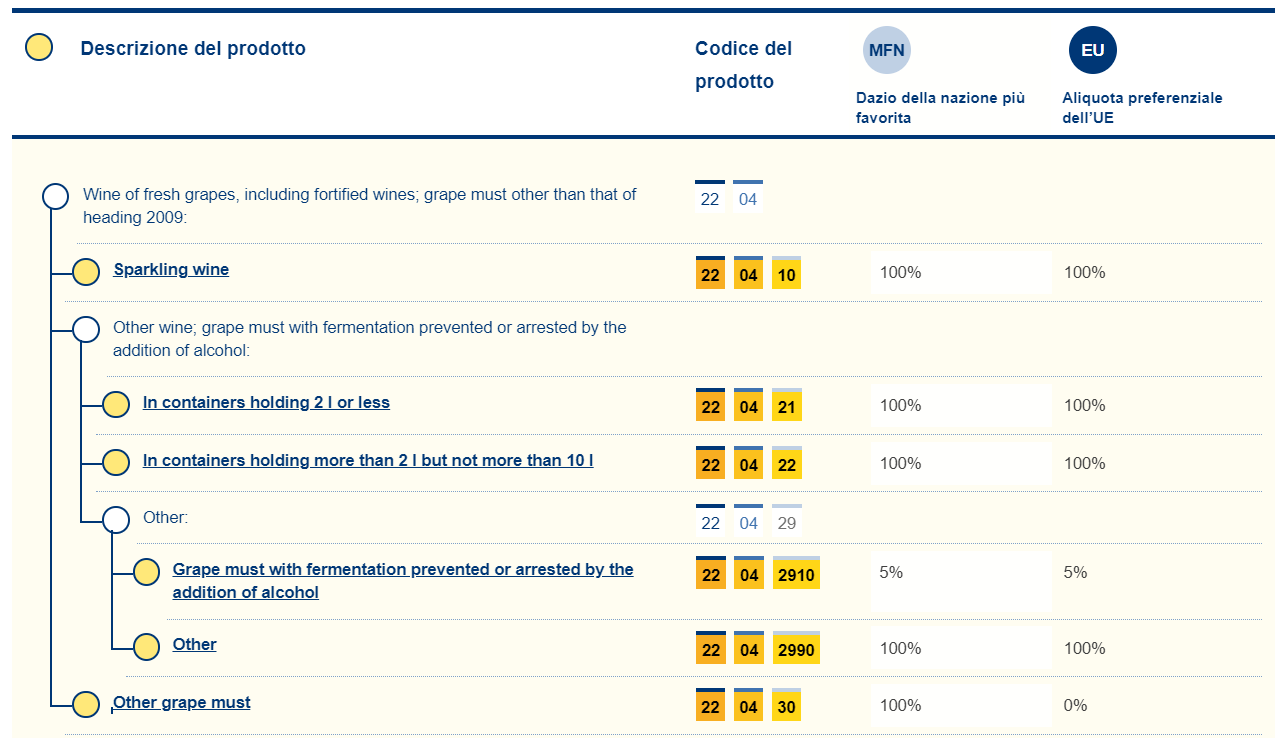Image resolution: width=1288 pixels, height=738 pixels.
Task: Click the EU circle badge
Action: [x=1092, y=50]
